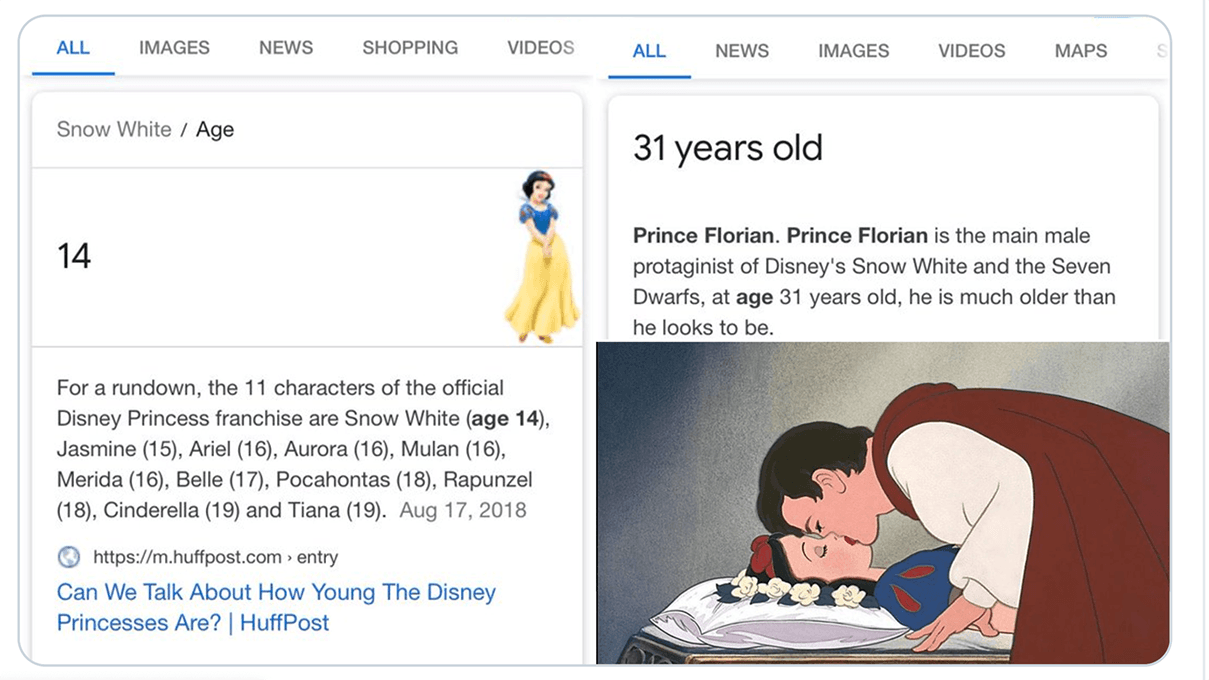Switch to NEWS tab on right results
Image resolution: width=1209 pixels, height=680 pixels.
click(741, 50)
